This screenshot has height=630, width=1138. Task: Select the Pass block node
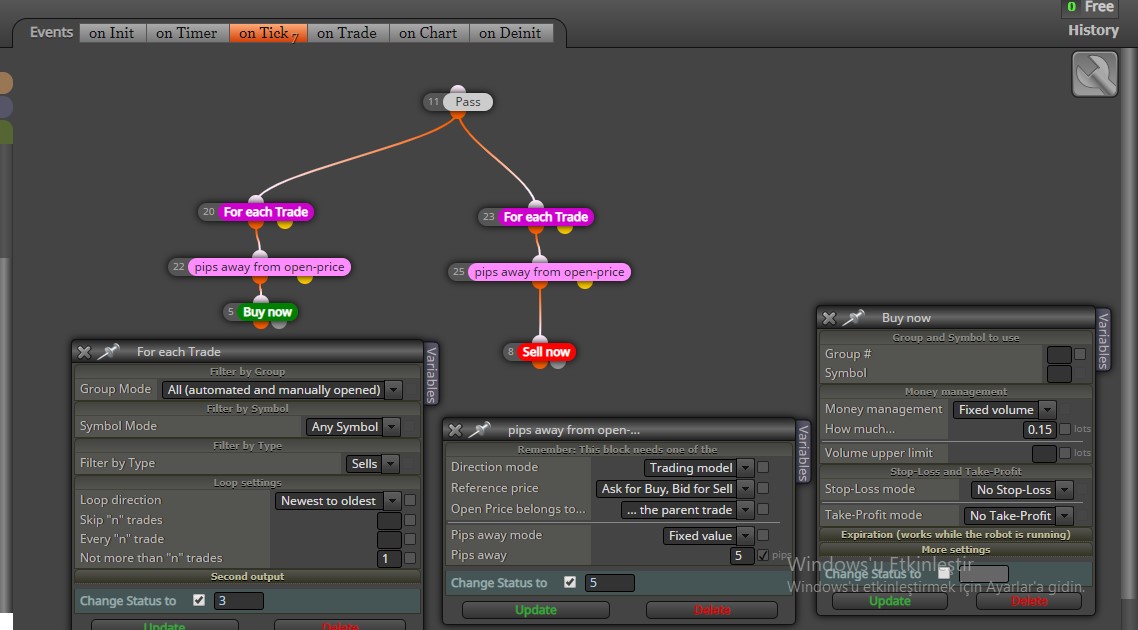(467, 102)
